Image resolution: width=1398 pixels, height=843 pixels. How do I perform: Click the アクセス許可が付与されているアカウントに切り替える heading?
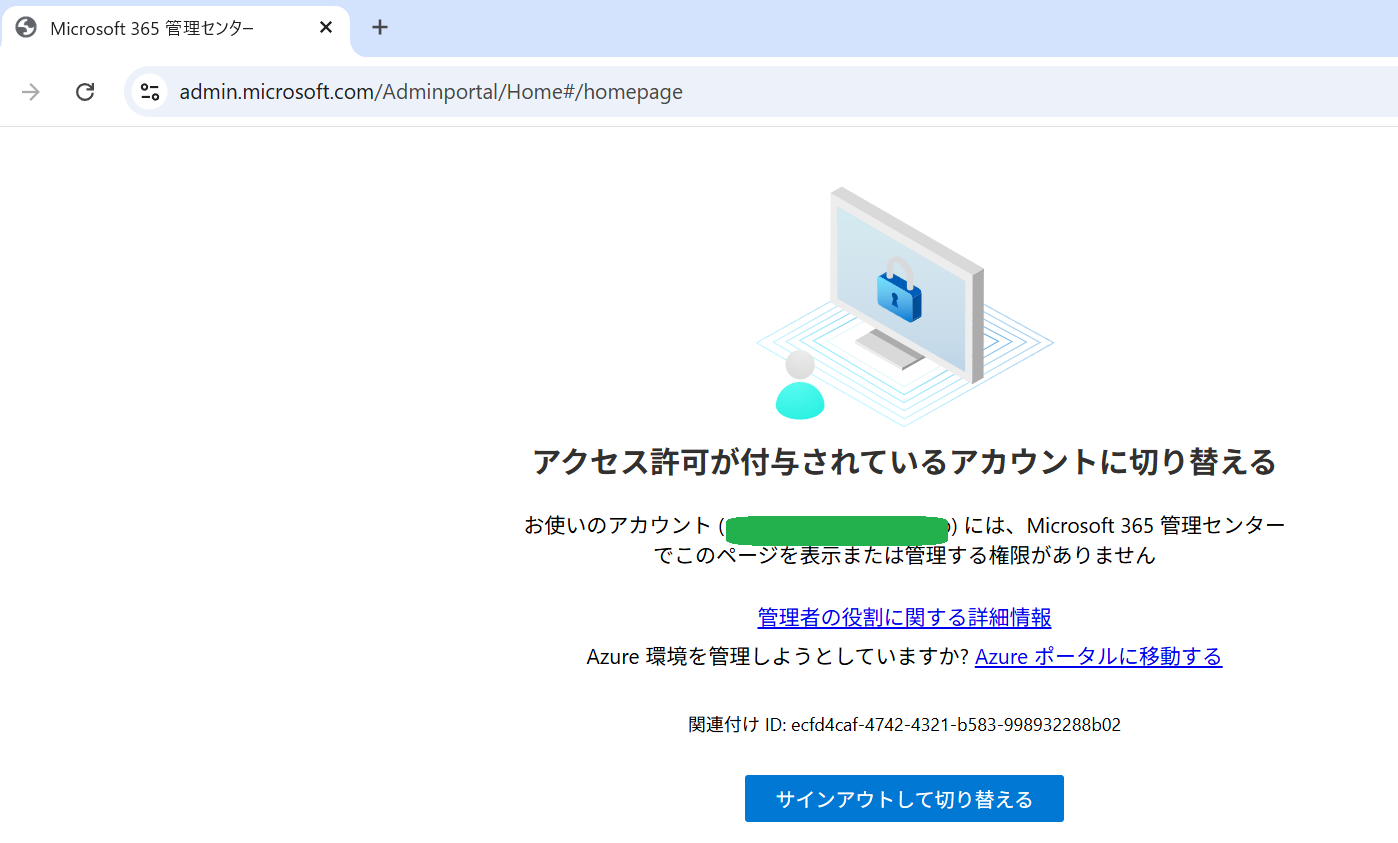(904, 462)
